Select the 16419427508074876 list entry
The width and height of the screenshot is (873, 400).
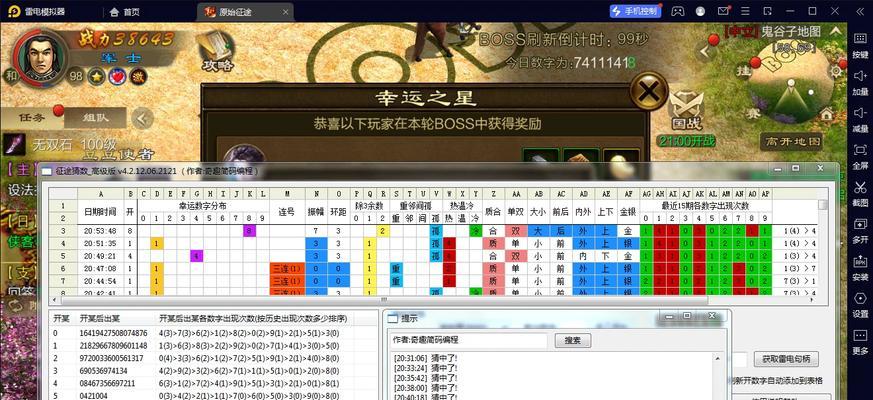pos(114,333)
